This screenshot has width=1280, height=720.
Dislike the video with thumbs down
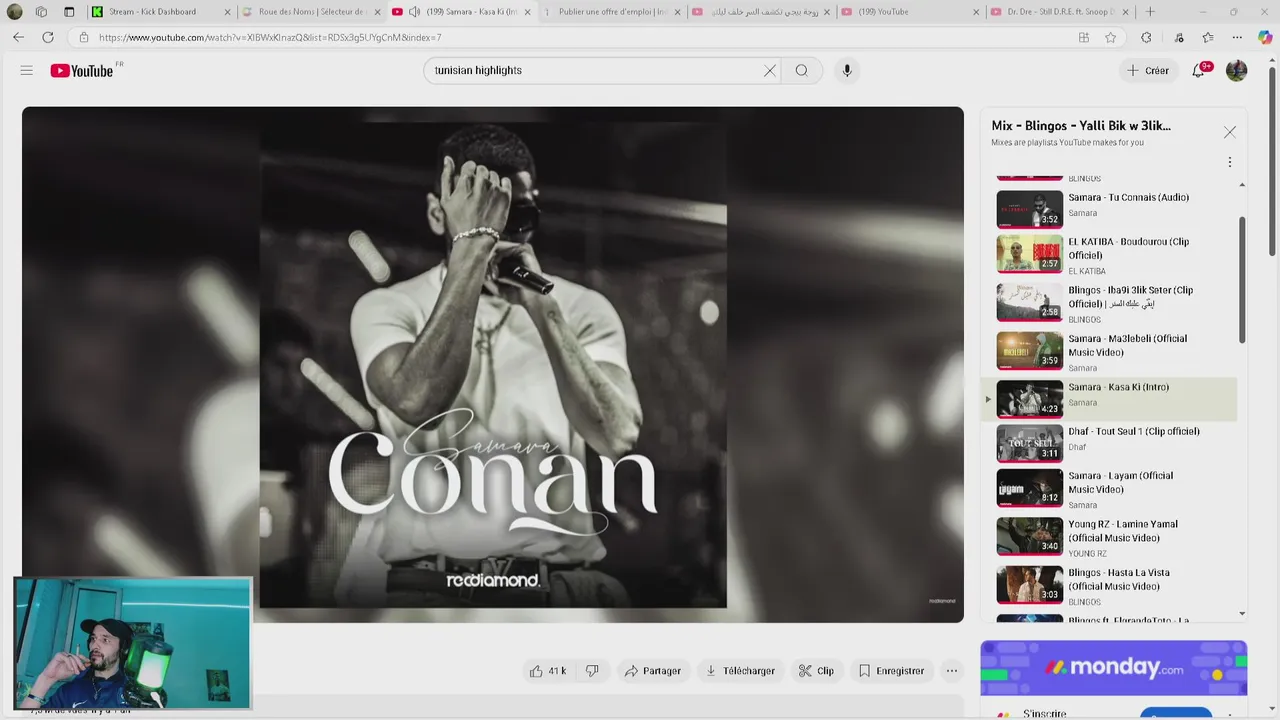tap(592, 671)
